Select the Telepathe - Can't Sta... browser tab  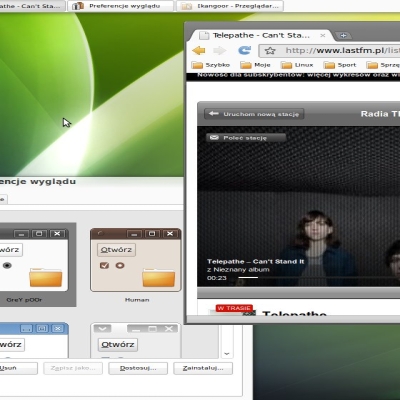pyautogui.click(x=260, y=35)
